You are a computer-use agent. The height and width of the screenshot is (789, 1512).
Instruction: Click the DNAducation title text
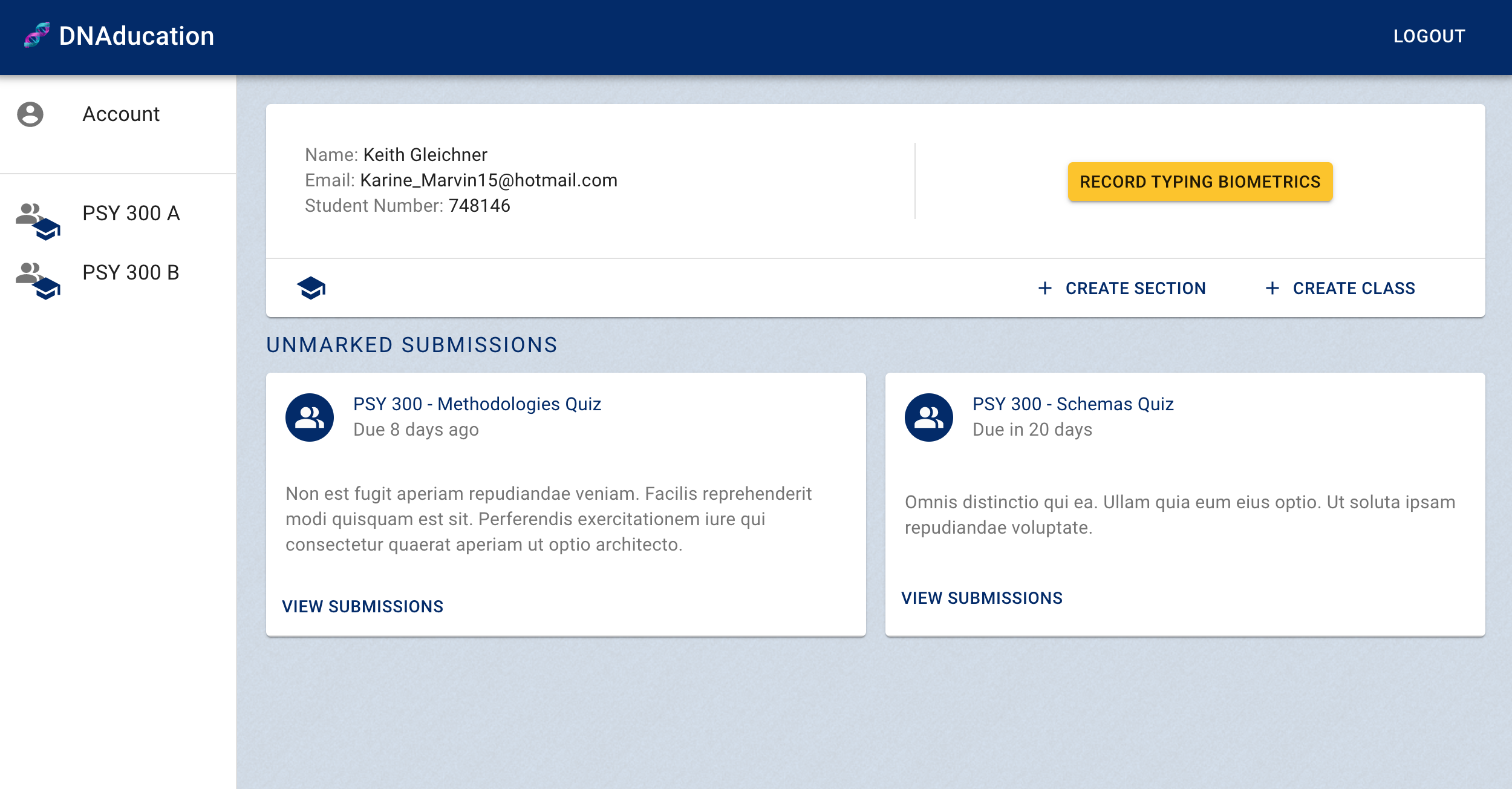pyautogui.click(x=137, y=36)
